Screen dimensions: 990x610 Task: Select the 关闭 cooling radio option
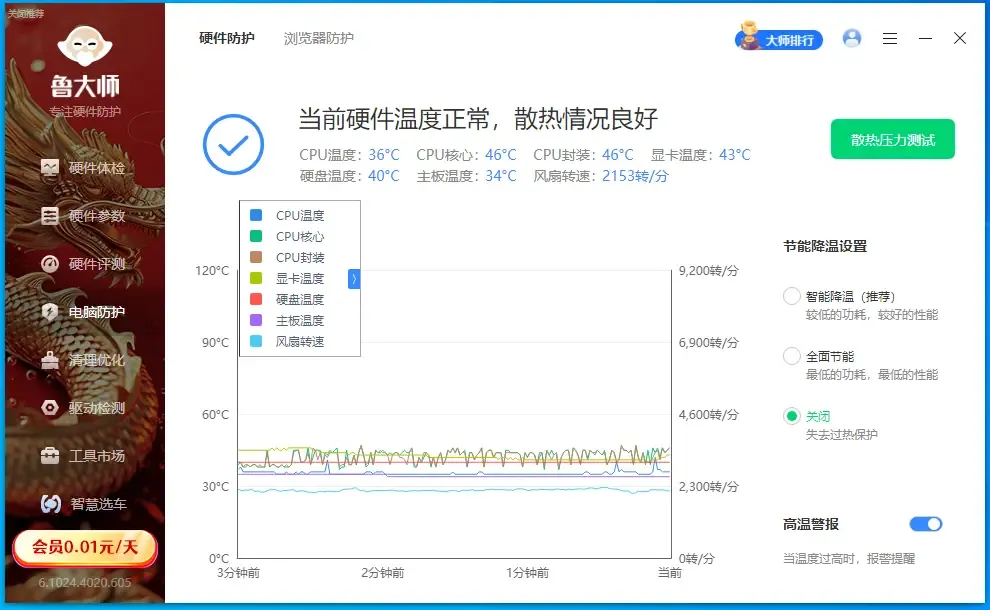pos(792,416)
